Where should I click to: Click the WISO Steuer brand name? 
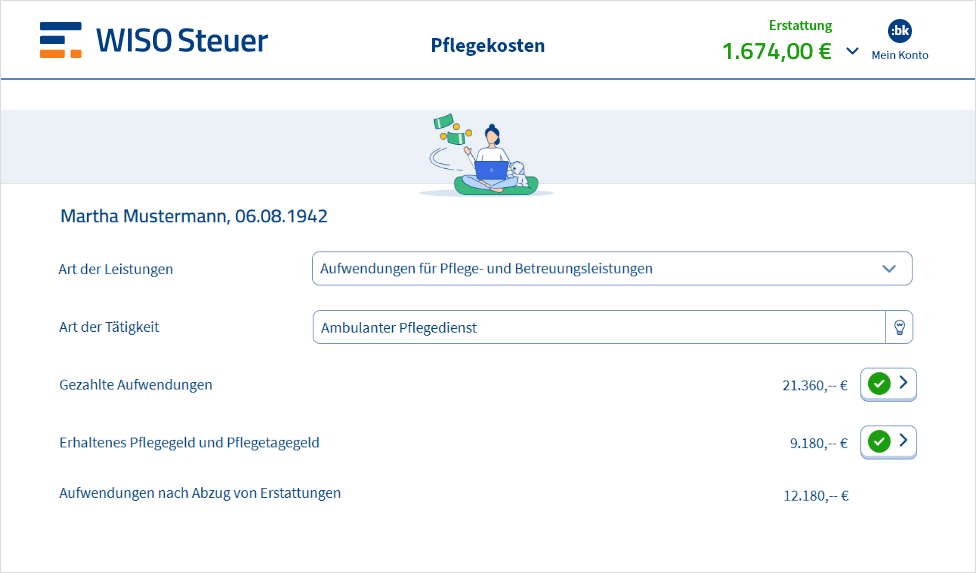pyautogui.click(x=182, y=40)
